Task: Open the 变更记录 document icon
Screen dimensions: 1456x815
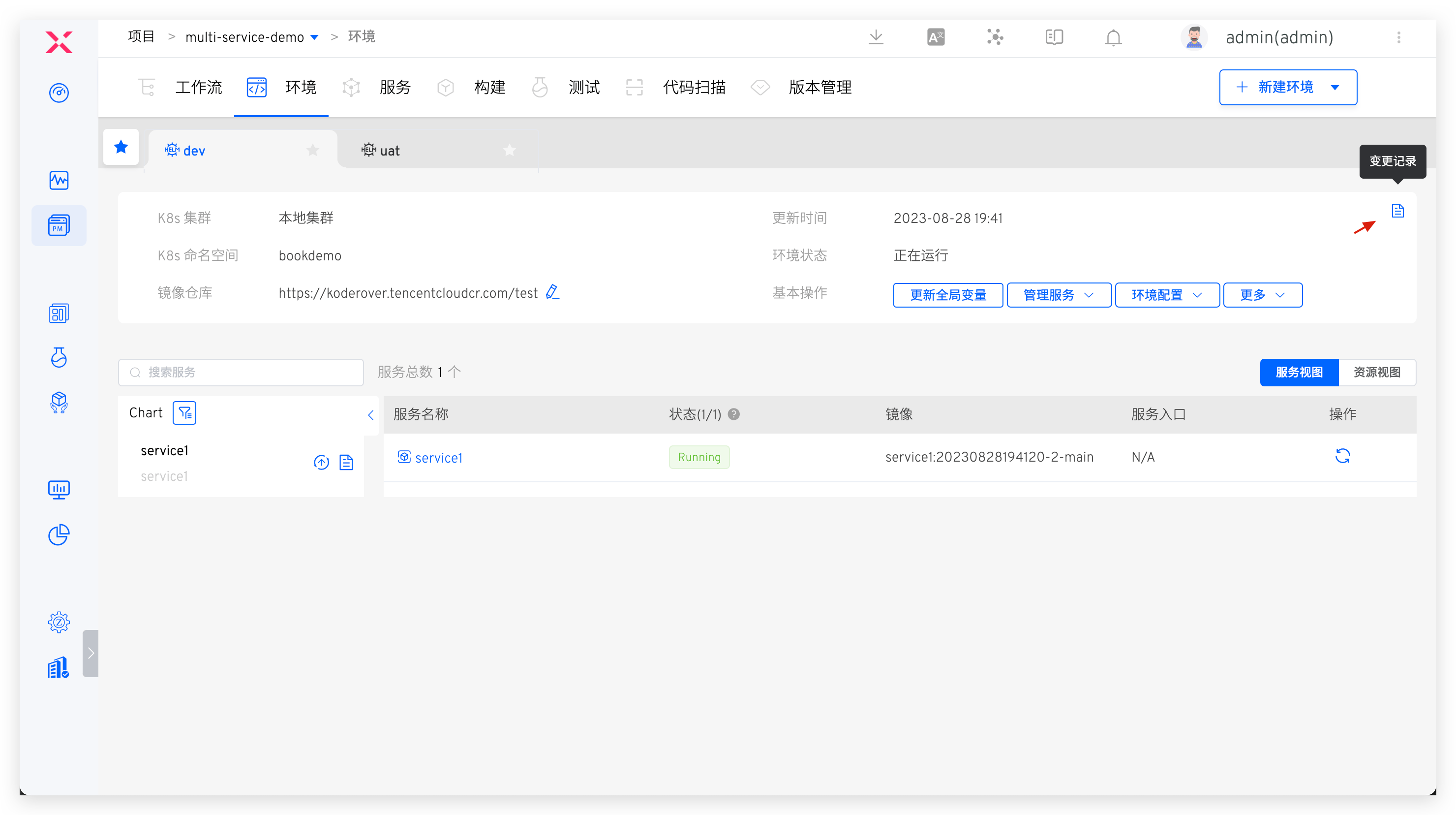Action: (x=1398, y=211)
